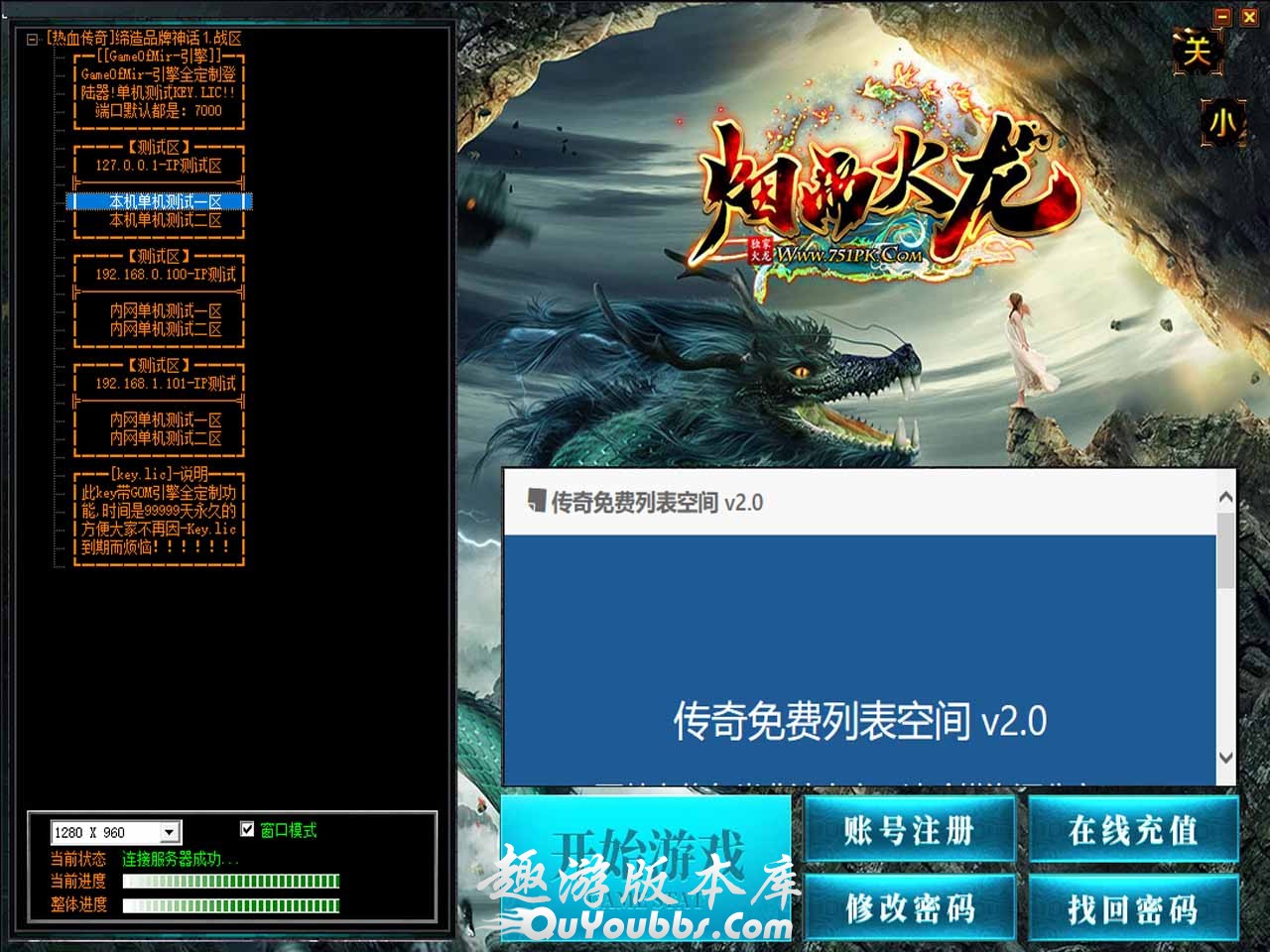1270x952 pixels.
Task: Click the 端口默认都是: 7000 line
Action: coord(159,111)
